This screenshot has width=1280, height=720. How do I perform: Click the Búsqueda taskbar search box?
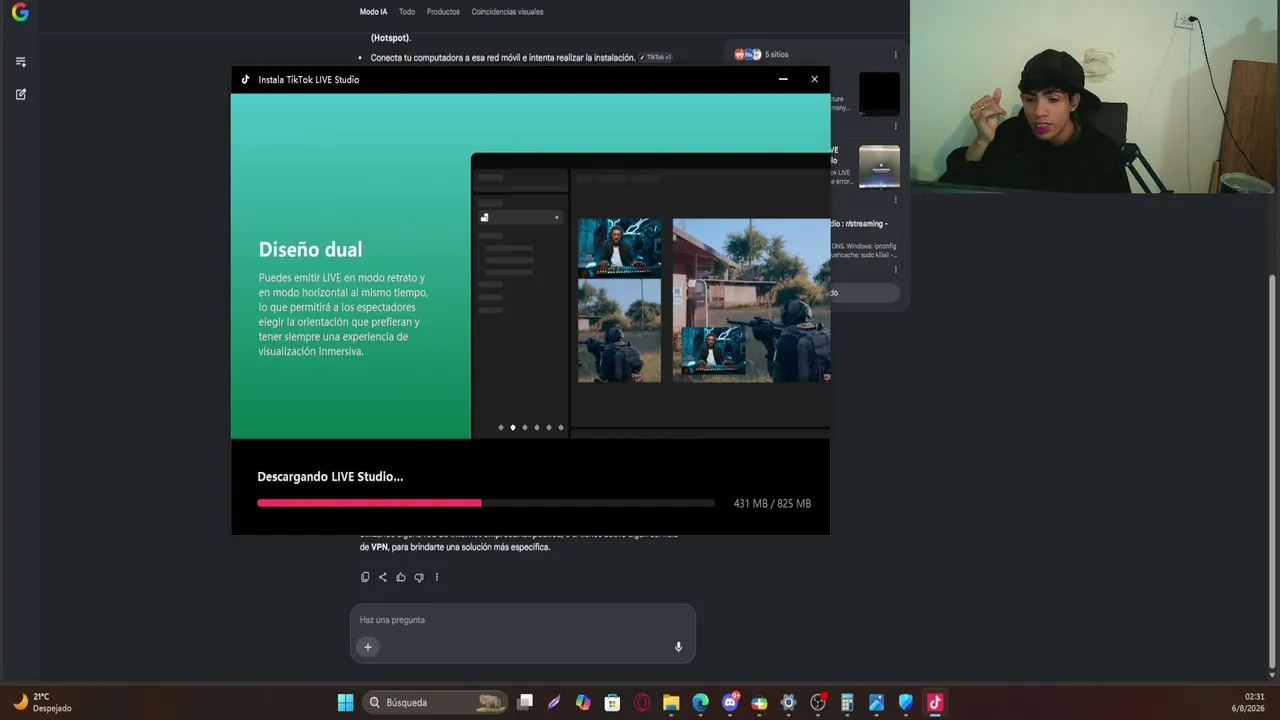click(x=433, y=703)
